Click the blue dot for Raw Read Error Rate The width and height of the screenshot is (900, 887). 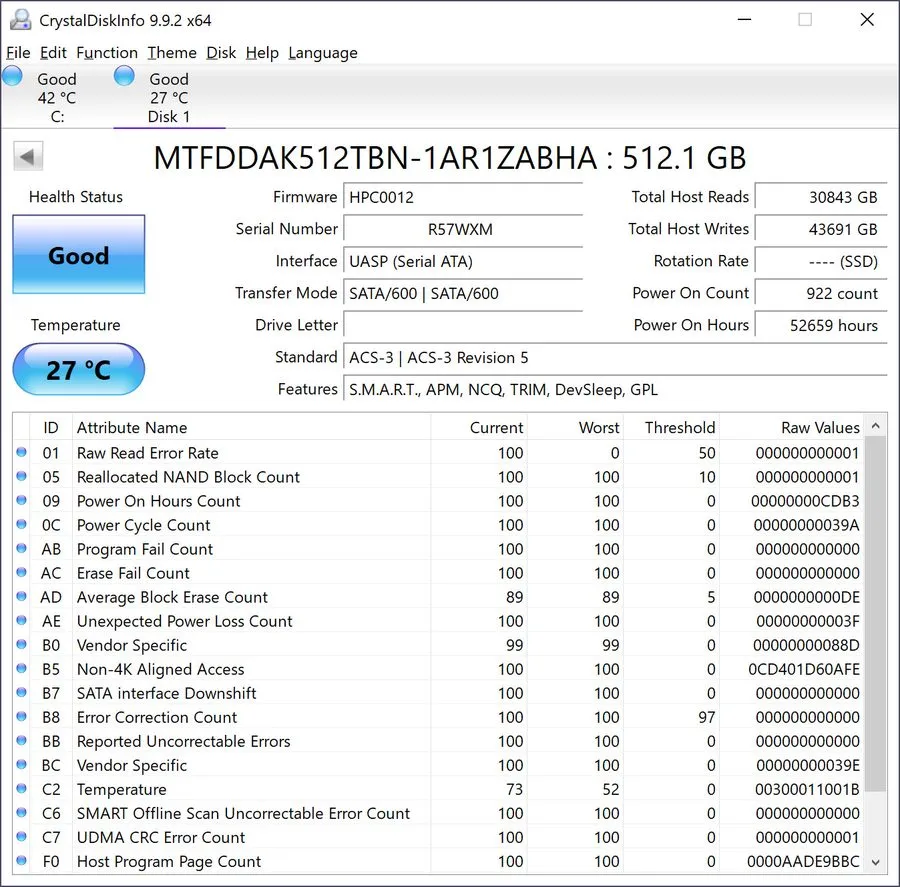[x=21, y=452]
